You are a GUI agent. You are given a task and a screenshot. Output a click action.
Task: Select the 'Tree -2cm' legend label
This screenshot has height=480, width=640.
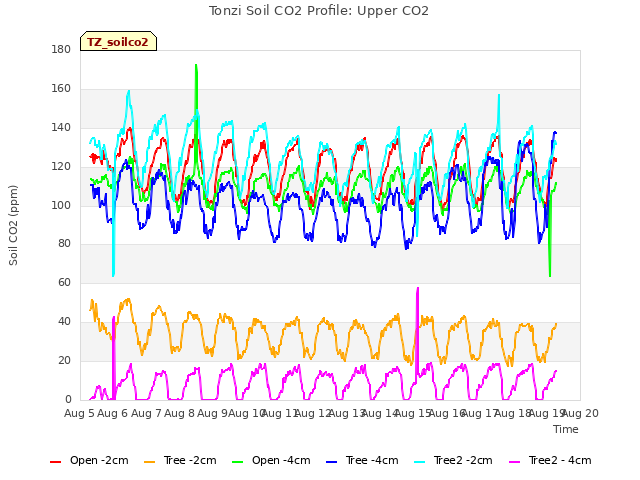[190, 460]
